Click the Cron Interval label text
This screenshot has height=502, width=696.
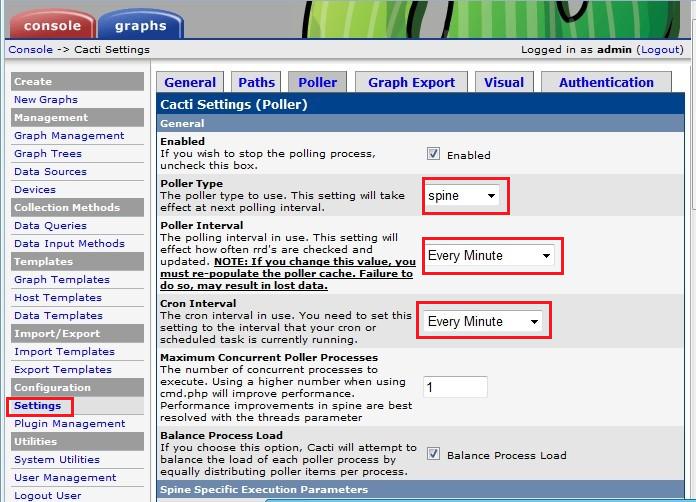tap(198, 304)
